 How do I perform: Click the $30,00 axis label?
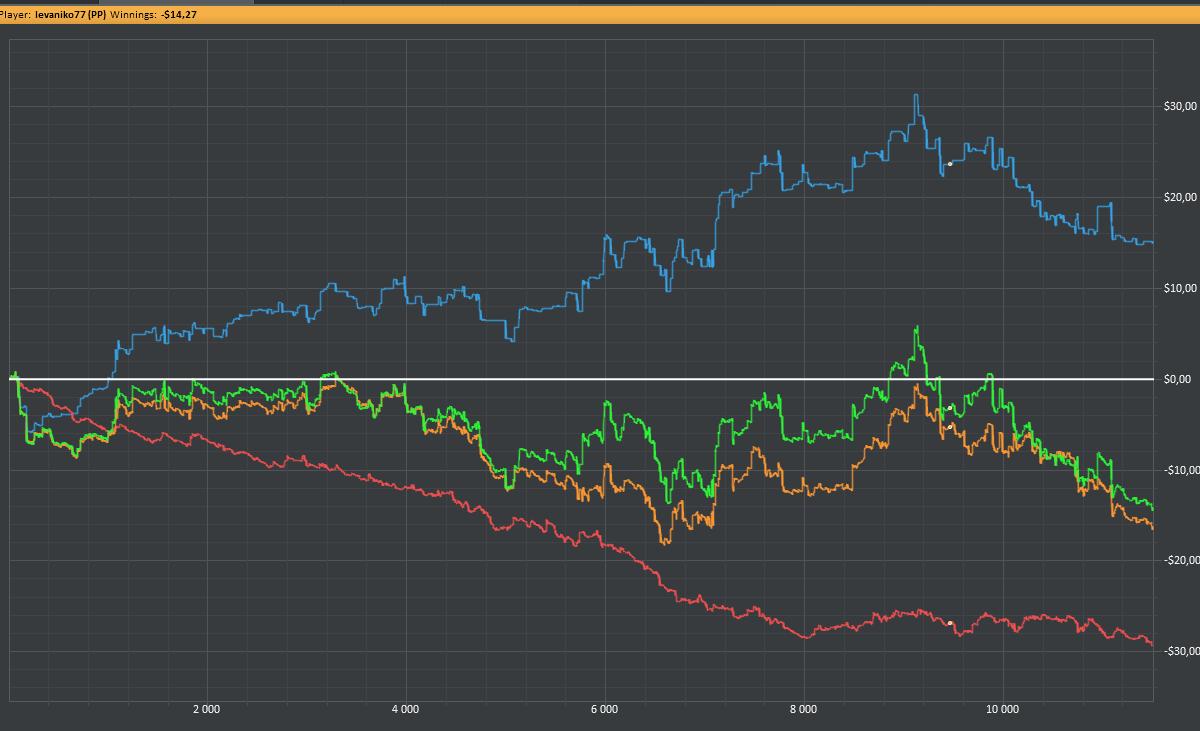tap(1180, 106)
